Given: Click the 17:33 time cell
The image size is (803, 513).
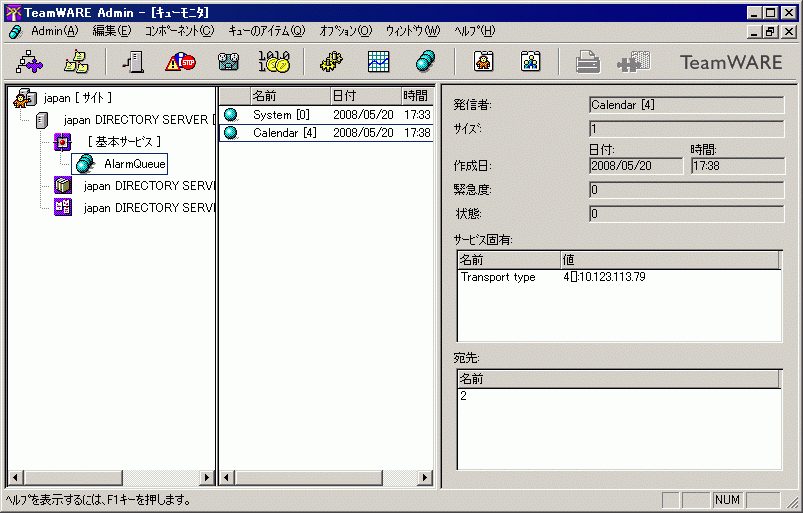Looking at the screenshot, I should [417, 115].
